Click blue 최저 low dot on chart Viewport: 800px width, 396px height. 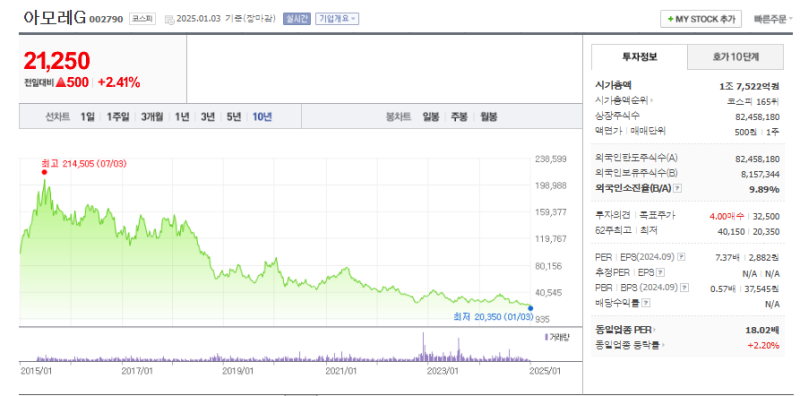click(531, 308)
